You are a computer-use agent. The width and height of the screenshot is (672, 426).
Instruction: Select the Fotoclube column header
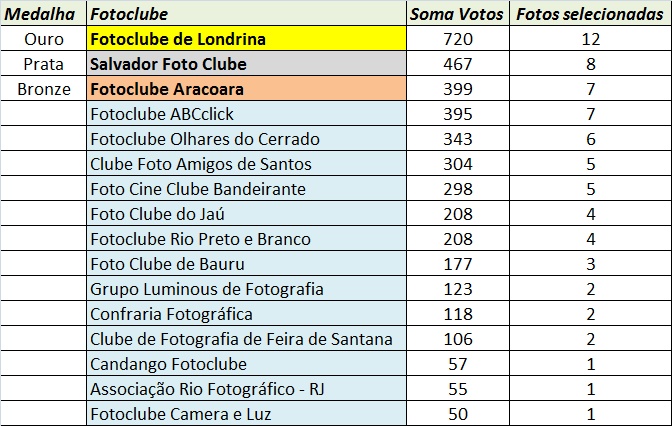[246, 13]
